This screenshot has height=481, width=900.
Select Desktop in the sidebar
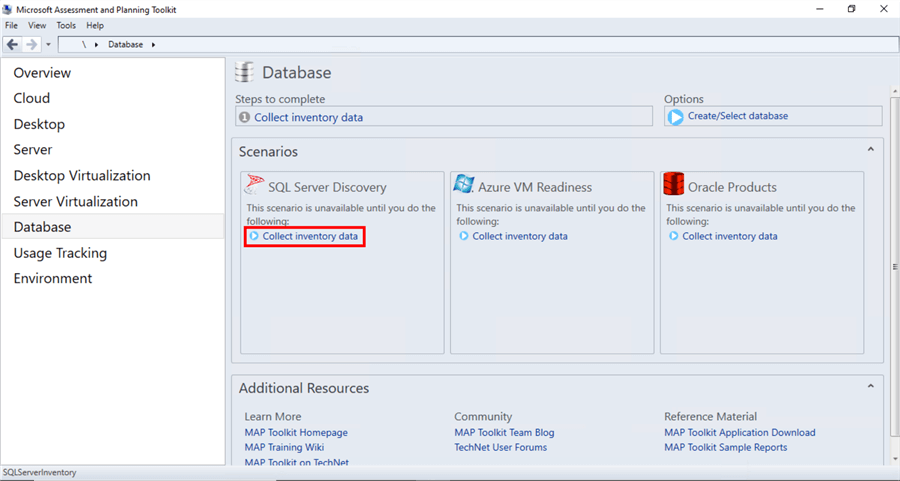click(x=39, y=124)
